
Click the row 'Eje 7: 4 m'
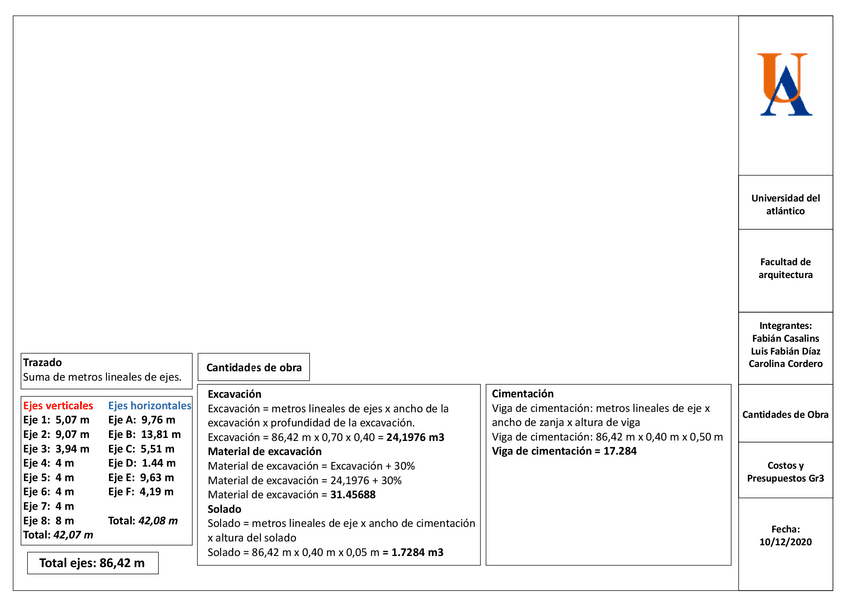pos(49,507)
